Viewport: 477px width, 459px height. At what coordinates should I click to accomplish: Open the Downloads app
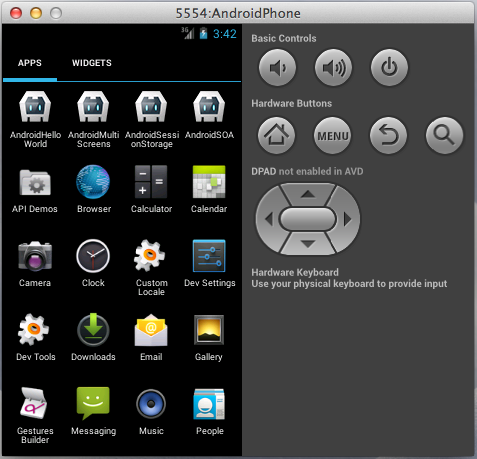93,337
